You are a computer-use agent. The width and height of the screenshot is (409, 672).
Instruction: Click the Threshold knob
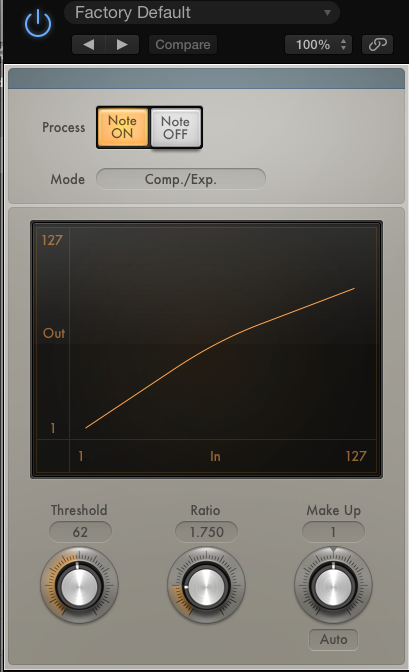click(x=79, y=585)
